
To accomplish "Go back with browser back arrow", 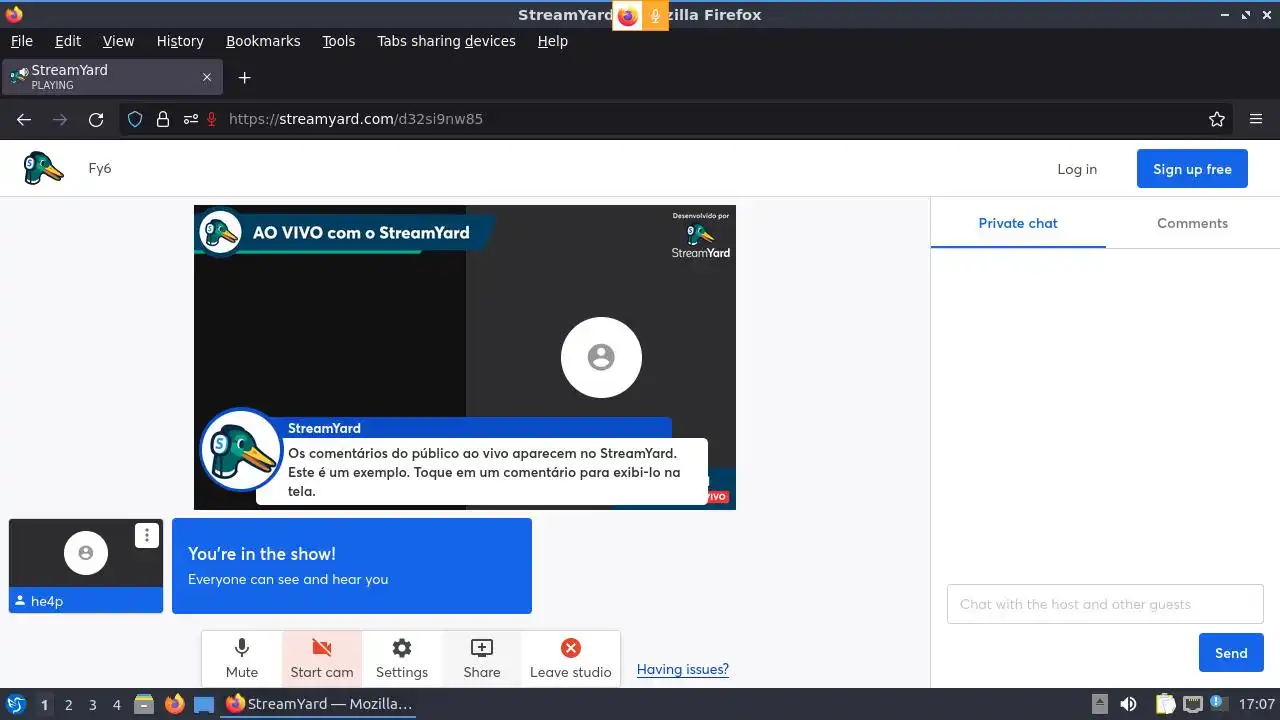I will pos(24,119).
